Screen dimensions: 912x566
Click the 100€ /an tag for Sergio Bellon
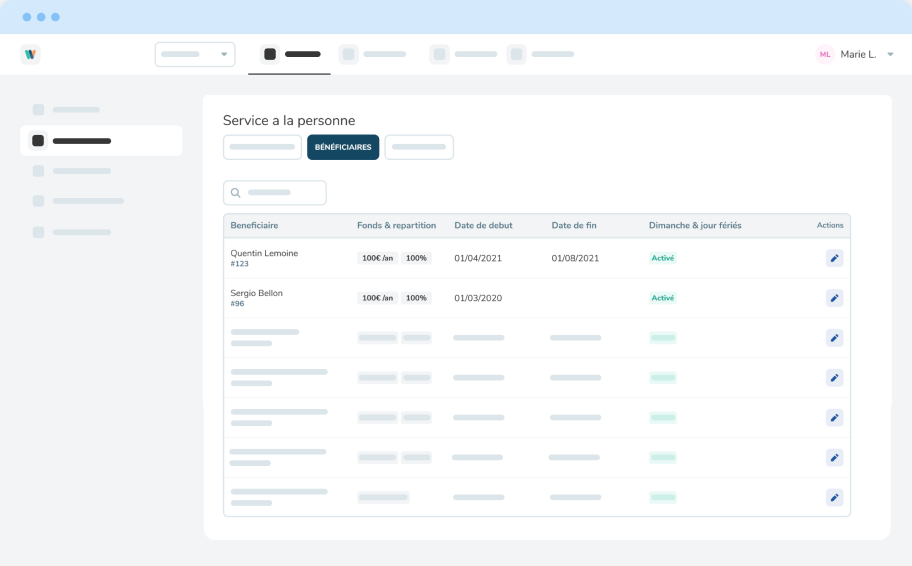tap(378, 298)
